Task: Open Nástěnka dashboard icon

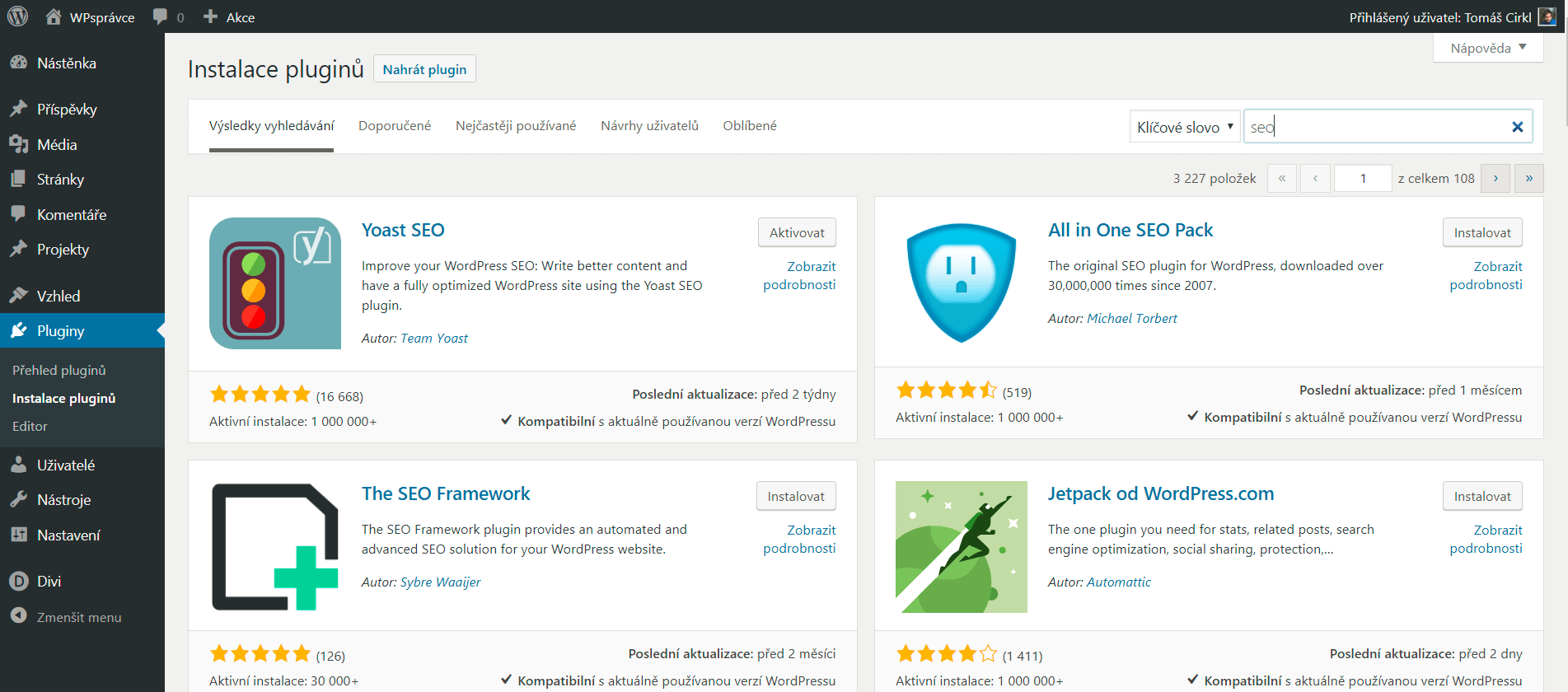Action: [18, 63]
